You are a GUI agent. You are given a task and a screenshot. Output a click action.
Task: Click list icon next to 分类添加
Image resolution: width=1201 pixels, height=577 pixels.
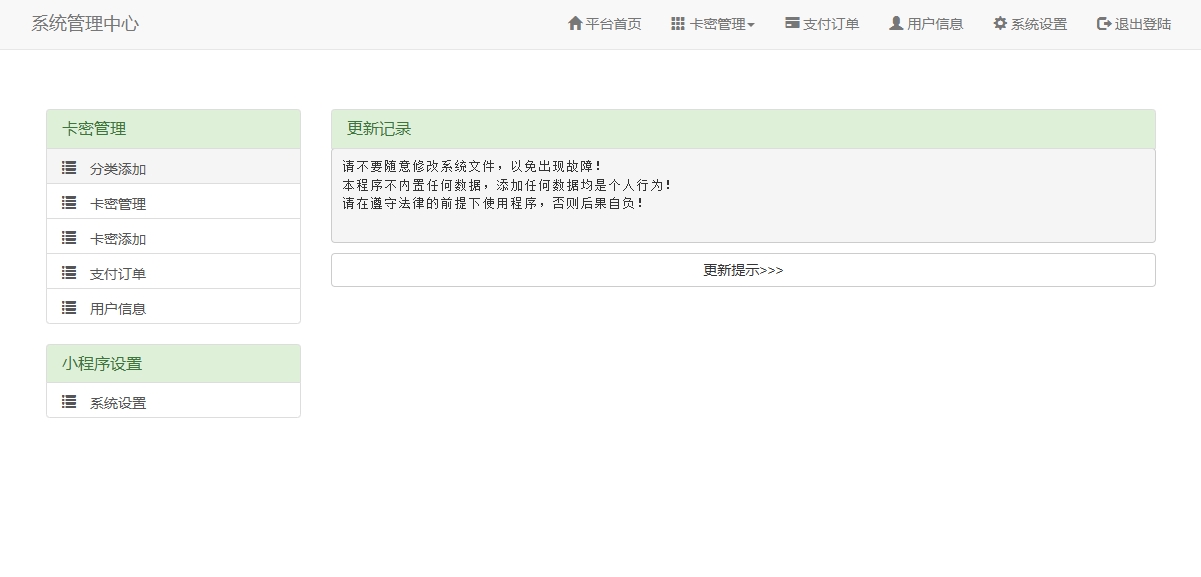click(69, 167)
